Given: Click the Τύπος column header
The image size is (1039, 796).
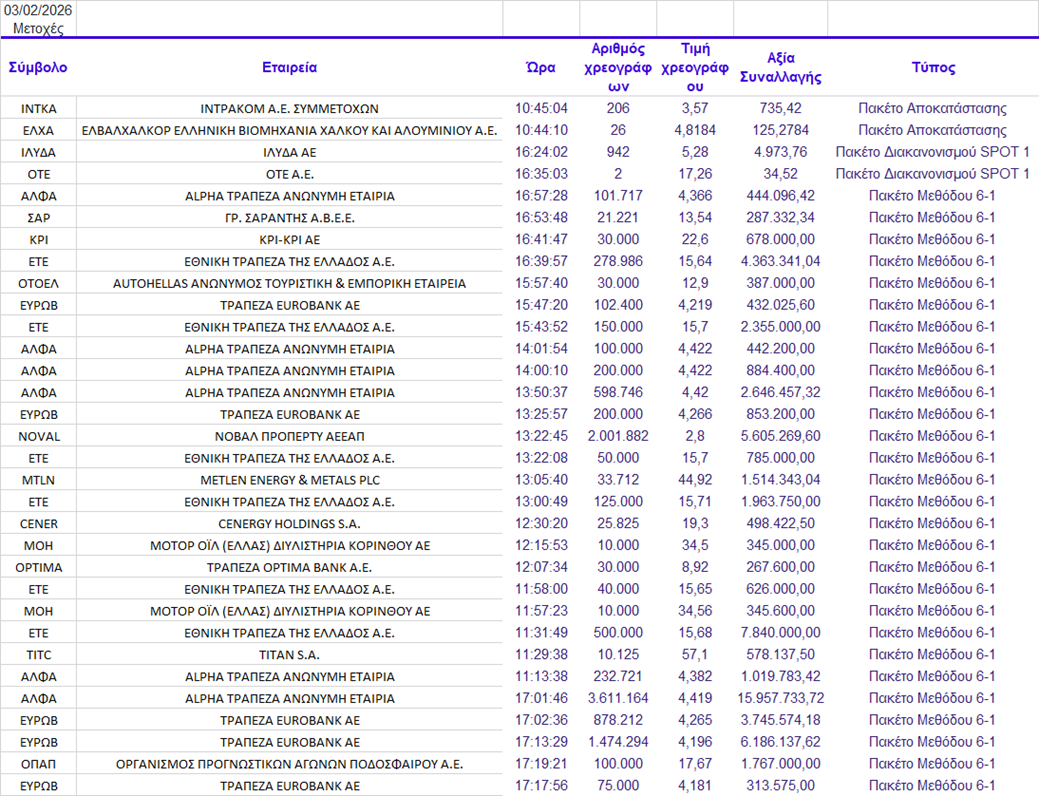Looking at the screenshot, I should [x=932, y=68].
